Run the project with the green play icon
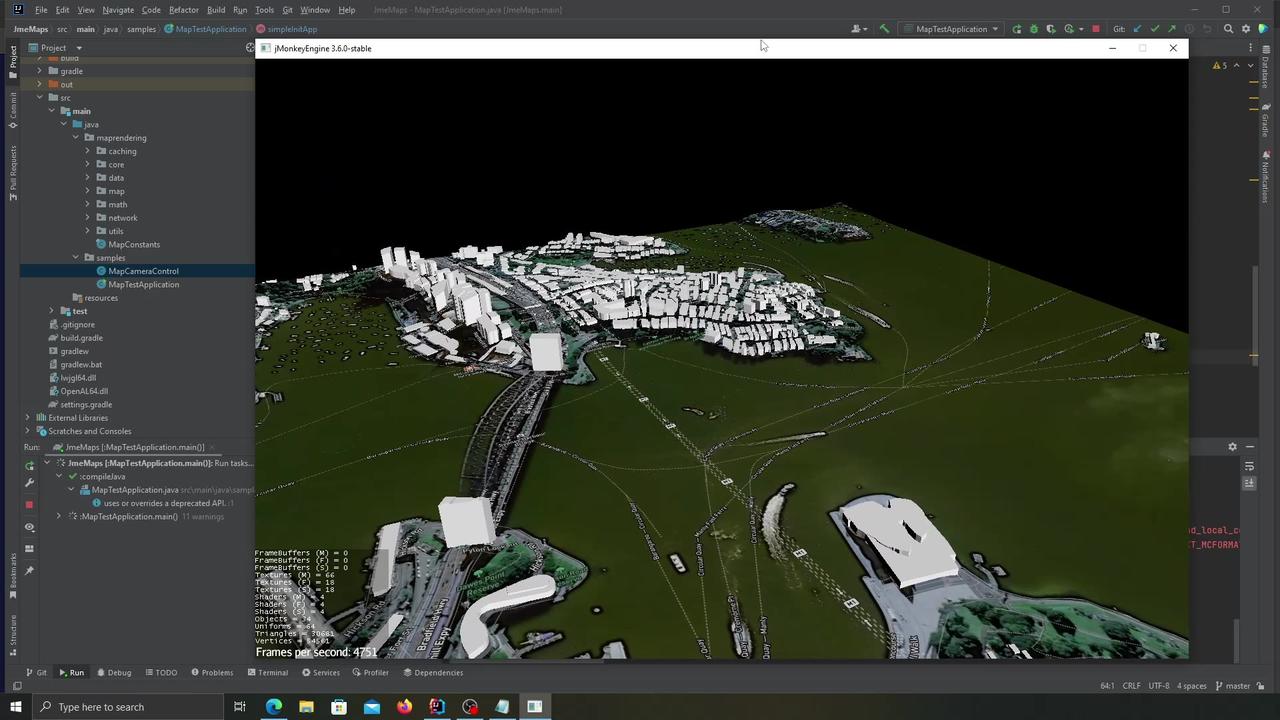Viewport: 1280px width, 720px height. [x=1017, y=29]
